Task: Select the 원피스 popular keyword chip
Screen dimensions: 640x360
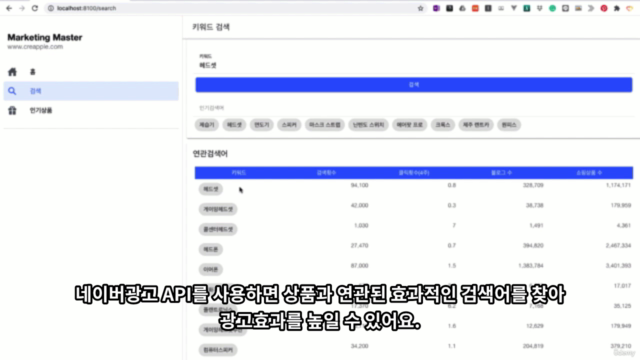Action: [x=509, y=125]
